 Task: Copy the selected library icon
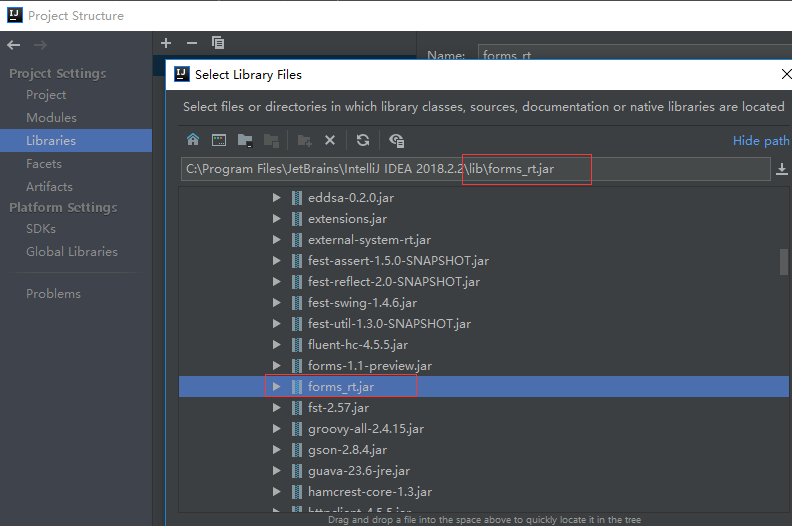pyautogui.click(x=218, y=43)
